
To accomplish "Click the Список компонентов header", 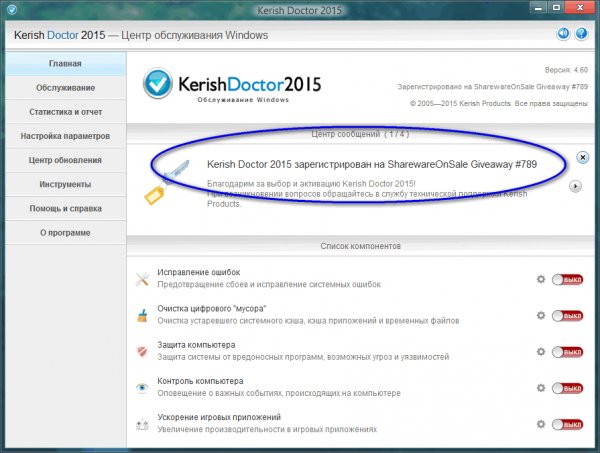I will coord(360,246).
